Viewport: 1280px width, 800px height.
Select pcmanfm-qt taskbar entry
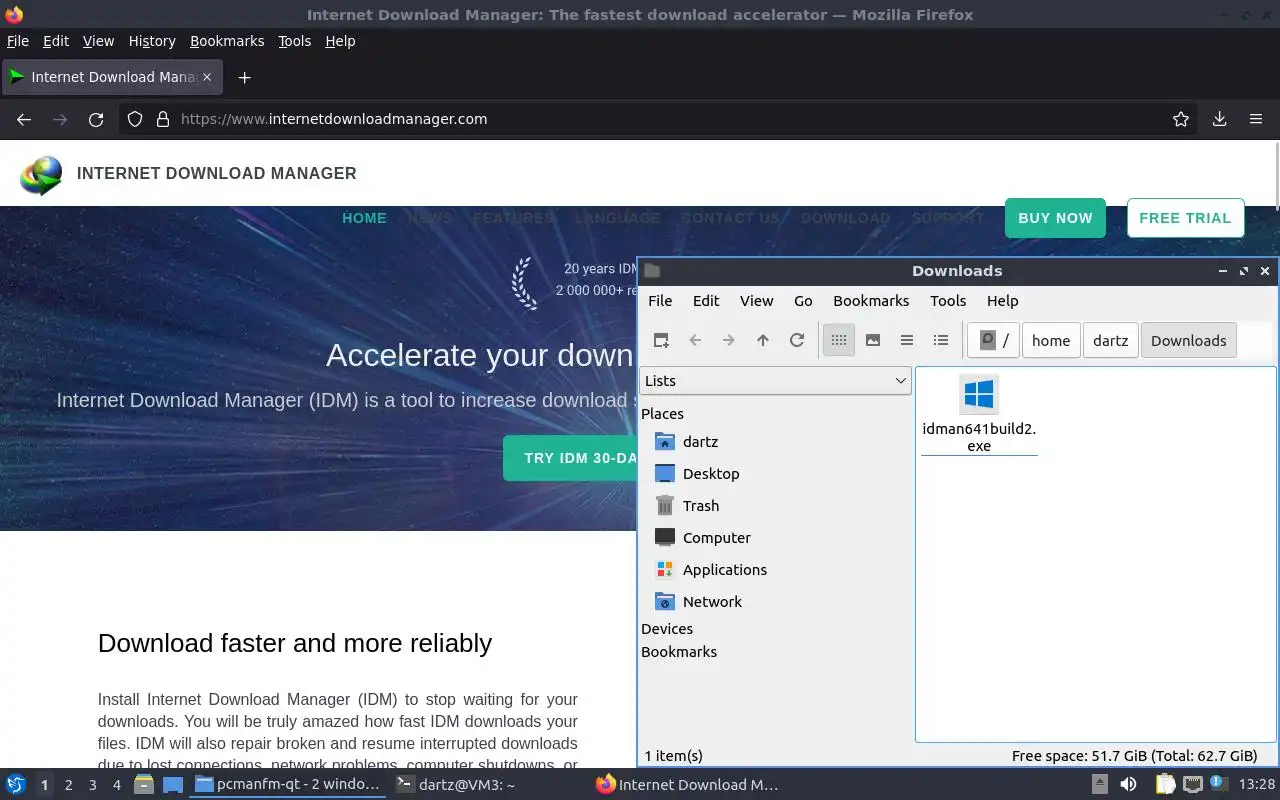tap(288, 785)
